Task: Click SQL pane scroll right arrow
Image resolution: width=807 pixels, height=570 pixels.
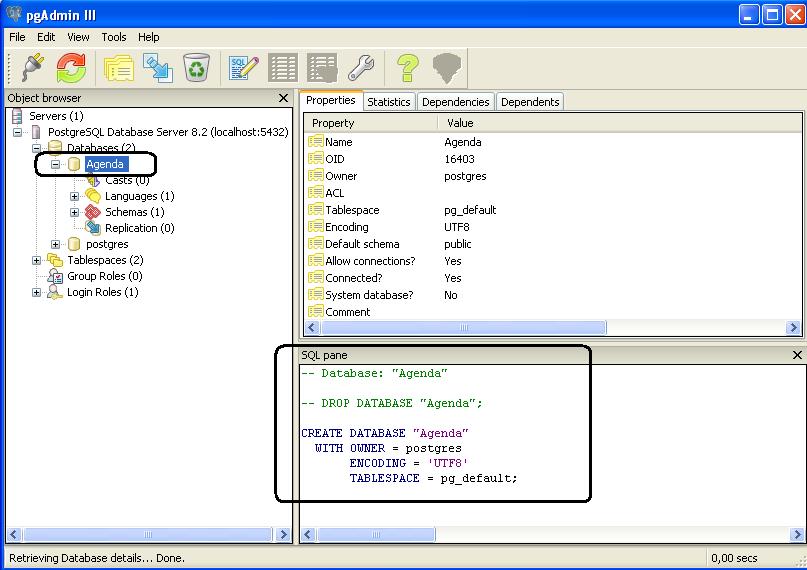Action: (x=796, y=535)
